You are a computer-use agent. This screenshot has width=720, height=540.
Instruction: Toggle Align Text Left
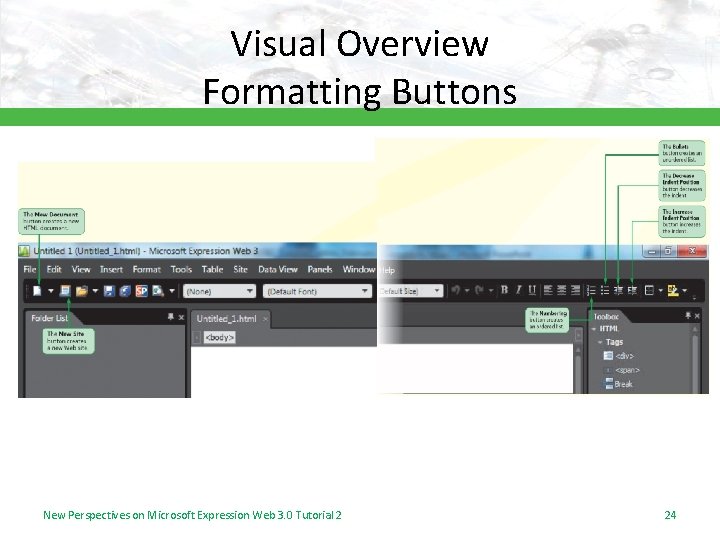pos(548,290)
